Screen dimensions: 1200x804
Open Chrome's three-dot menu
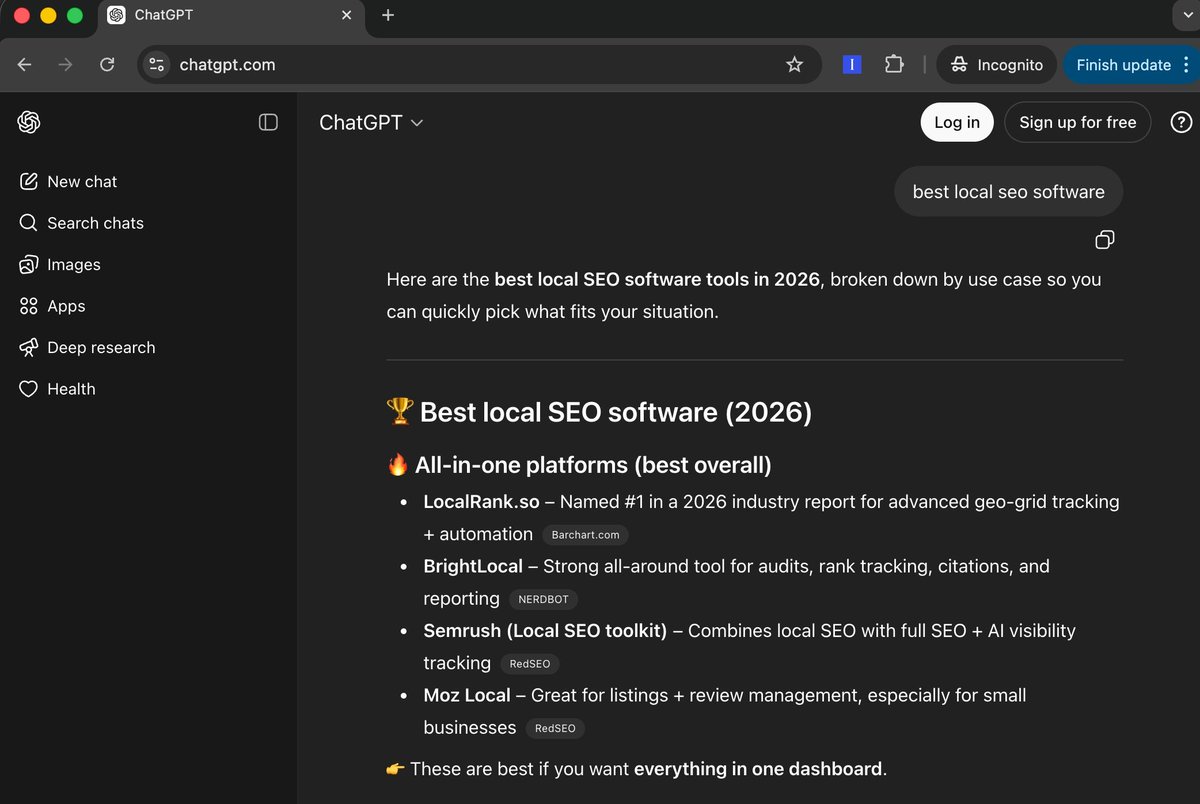tap(1188, 64)
